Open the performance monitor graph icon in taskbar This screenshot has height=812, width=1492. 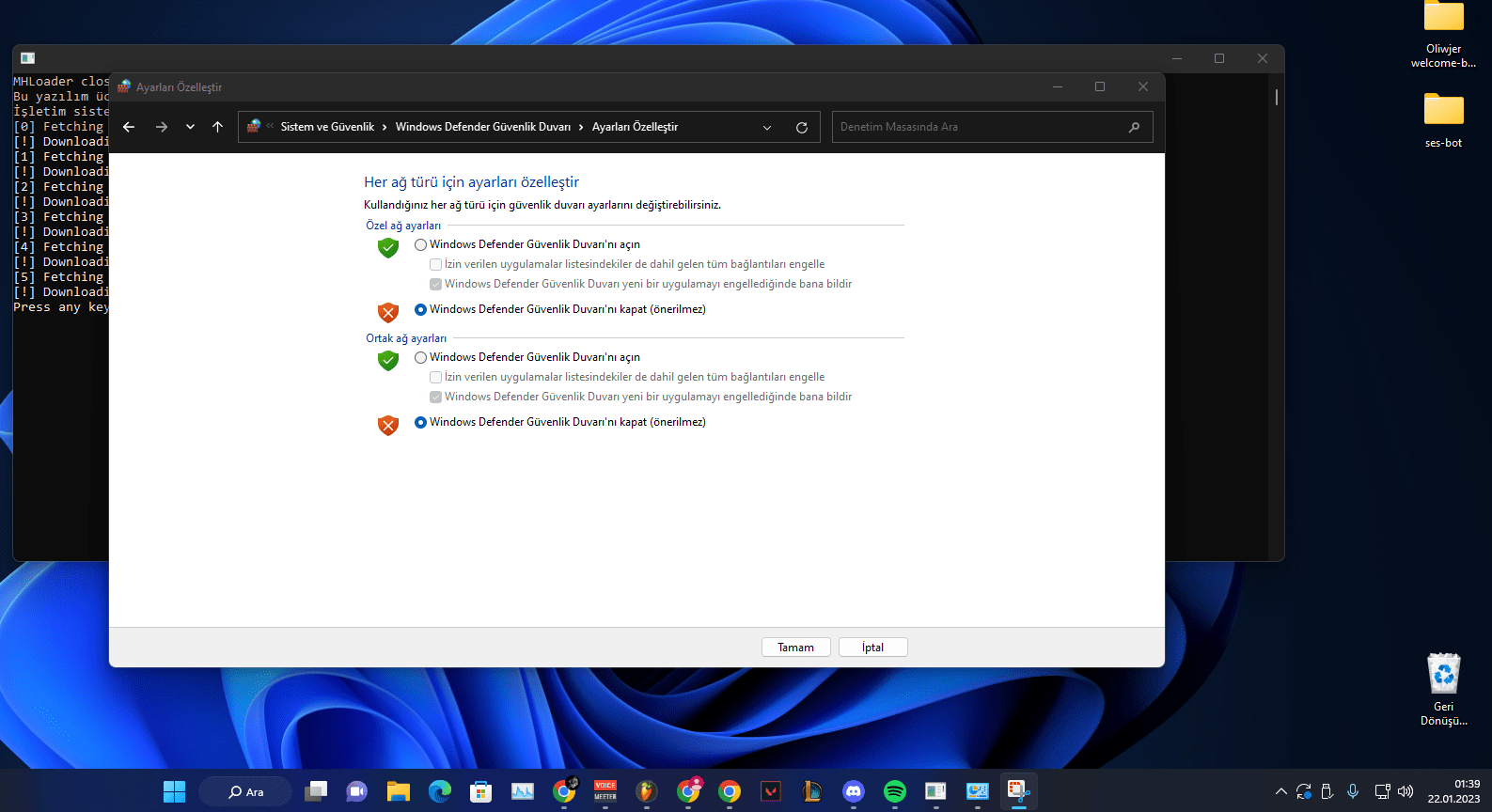(x=523, y=791)
